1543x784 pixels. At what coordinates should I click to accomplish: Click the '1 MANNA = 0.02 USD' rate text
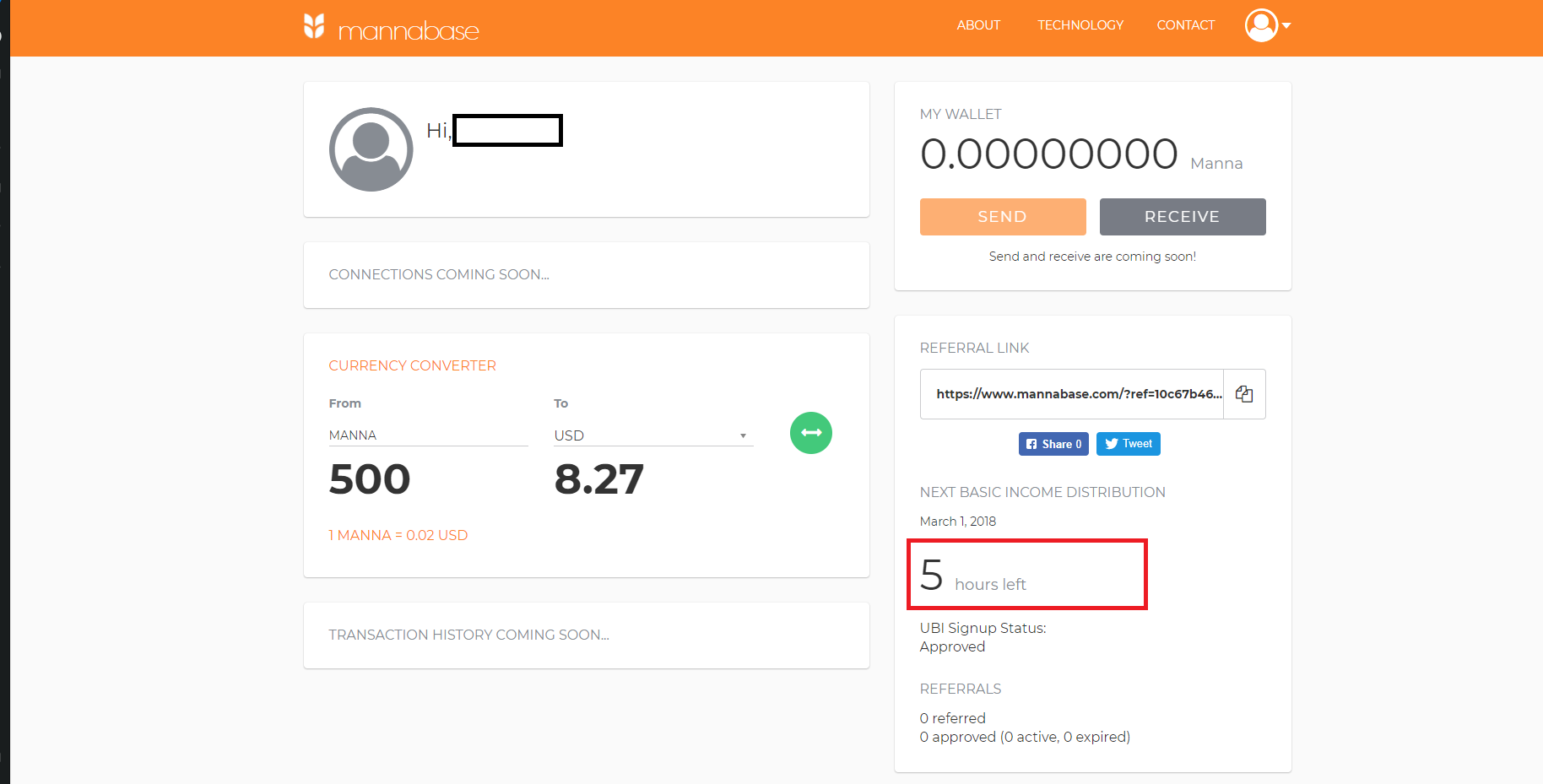tap(398, 535)
